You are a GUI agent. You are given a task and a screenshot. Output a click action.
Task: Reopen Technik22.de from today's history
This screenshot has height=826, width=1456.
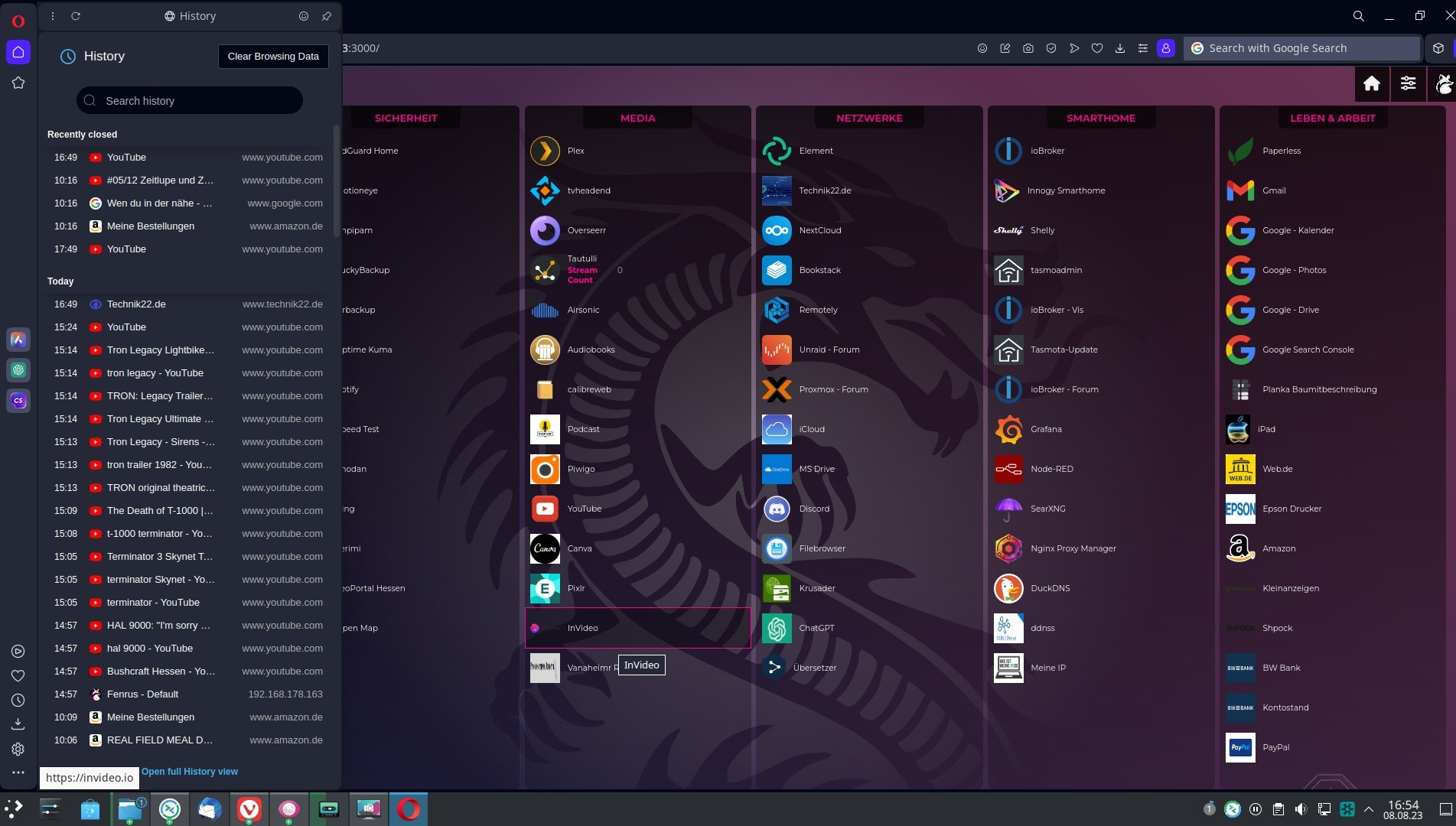[185, 304]
